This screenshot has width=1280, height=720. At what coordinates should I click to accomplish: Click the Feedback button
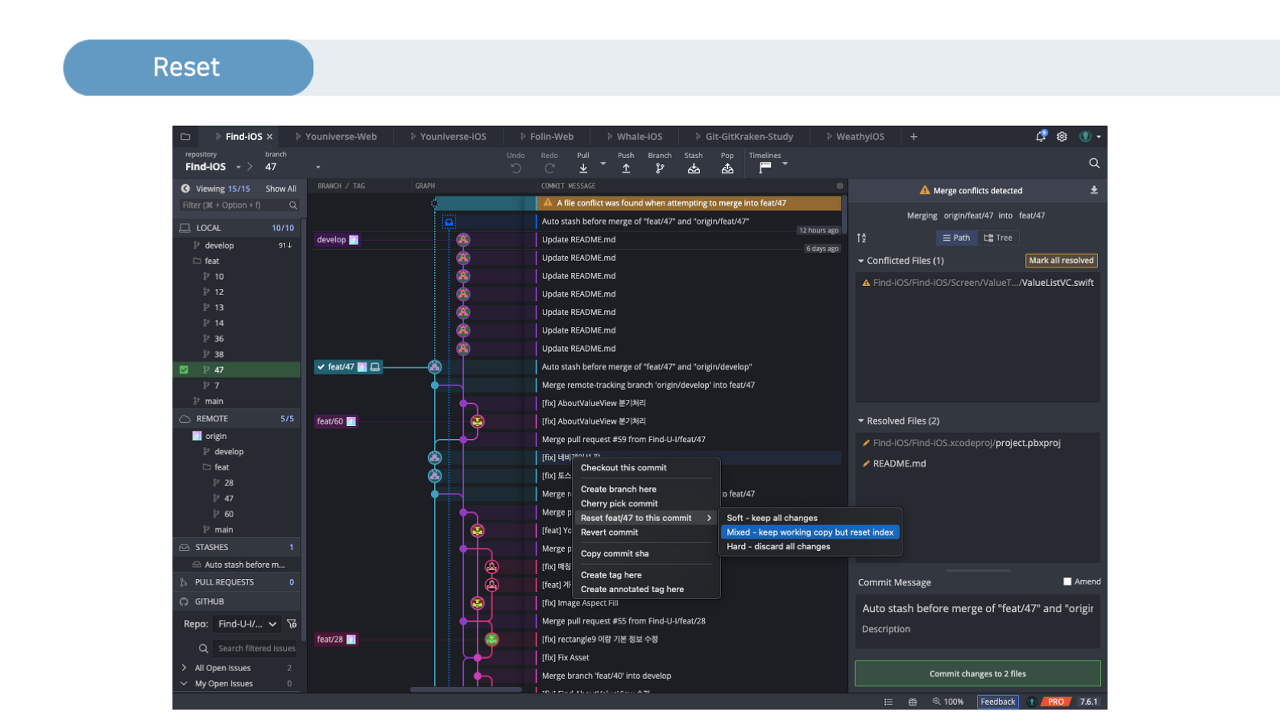coord(998,702)
